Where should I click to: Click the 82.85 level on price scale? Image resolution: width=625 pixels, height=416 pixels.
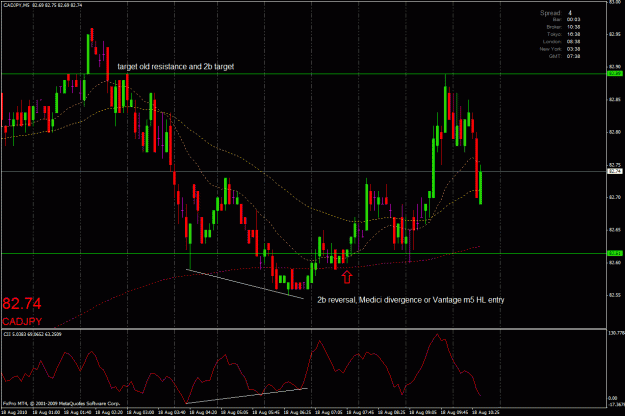[x=614, y=99]
